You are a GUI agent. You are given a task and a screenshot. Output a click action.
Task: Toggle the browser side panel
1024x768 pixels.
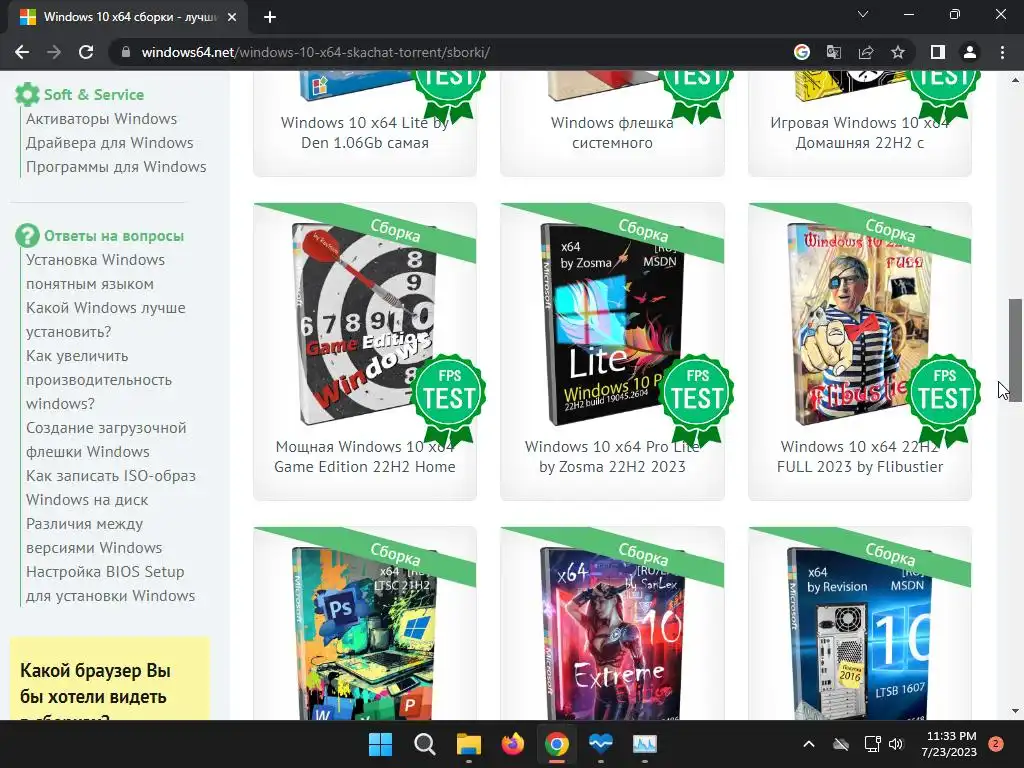pos(938,52)
